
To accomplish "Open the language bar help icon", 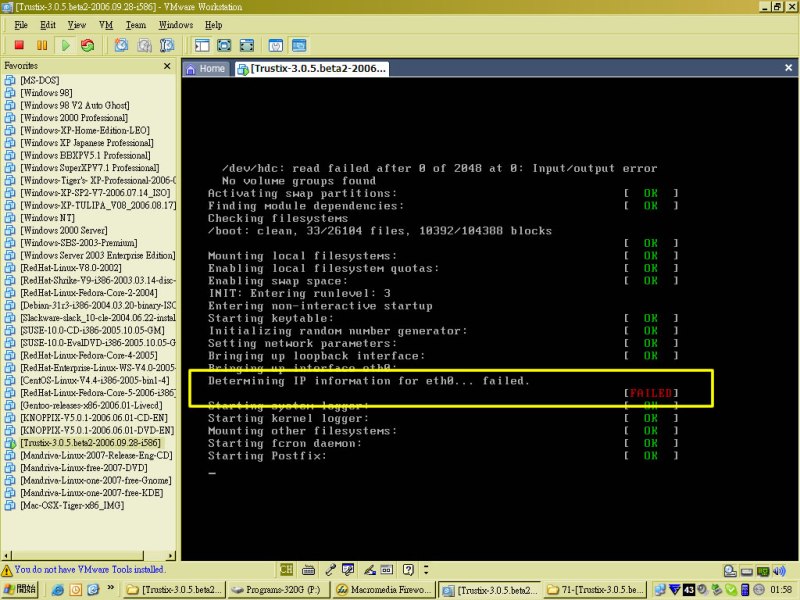I will tap(408, 569).
